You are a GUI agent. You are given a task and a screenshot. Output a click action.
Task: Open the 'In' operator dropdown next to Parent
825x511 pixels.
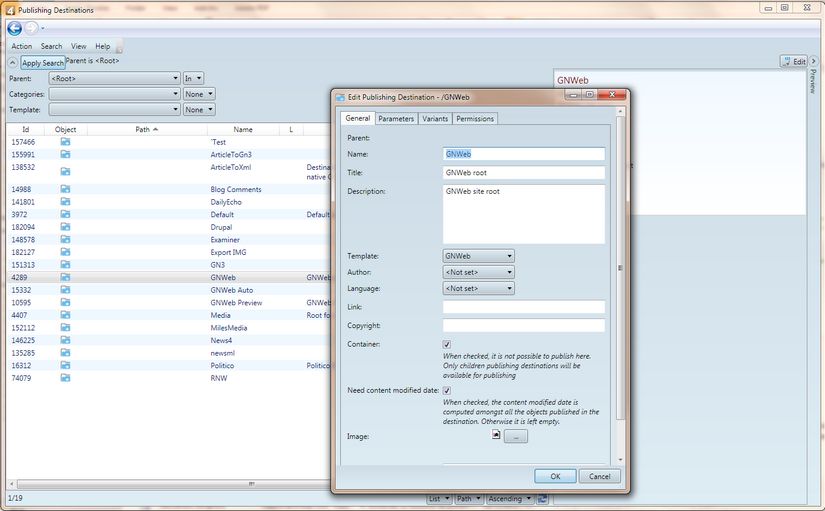[193, 78]
